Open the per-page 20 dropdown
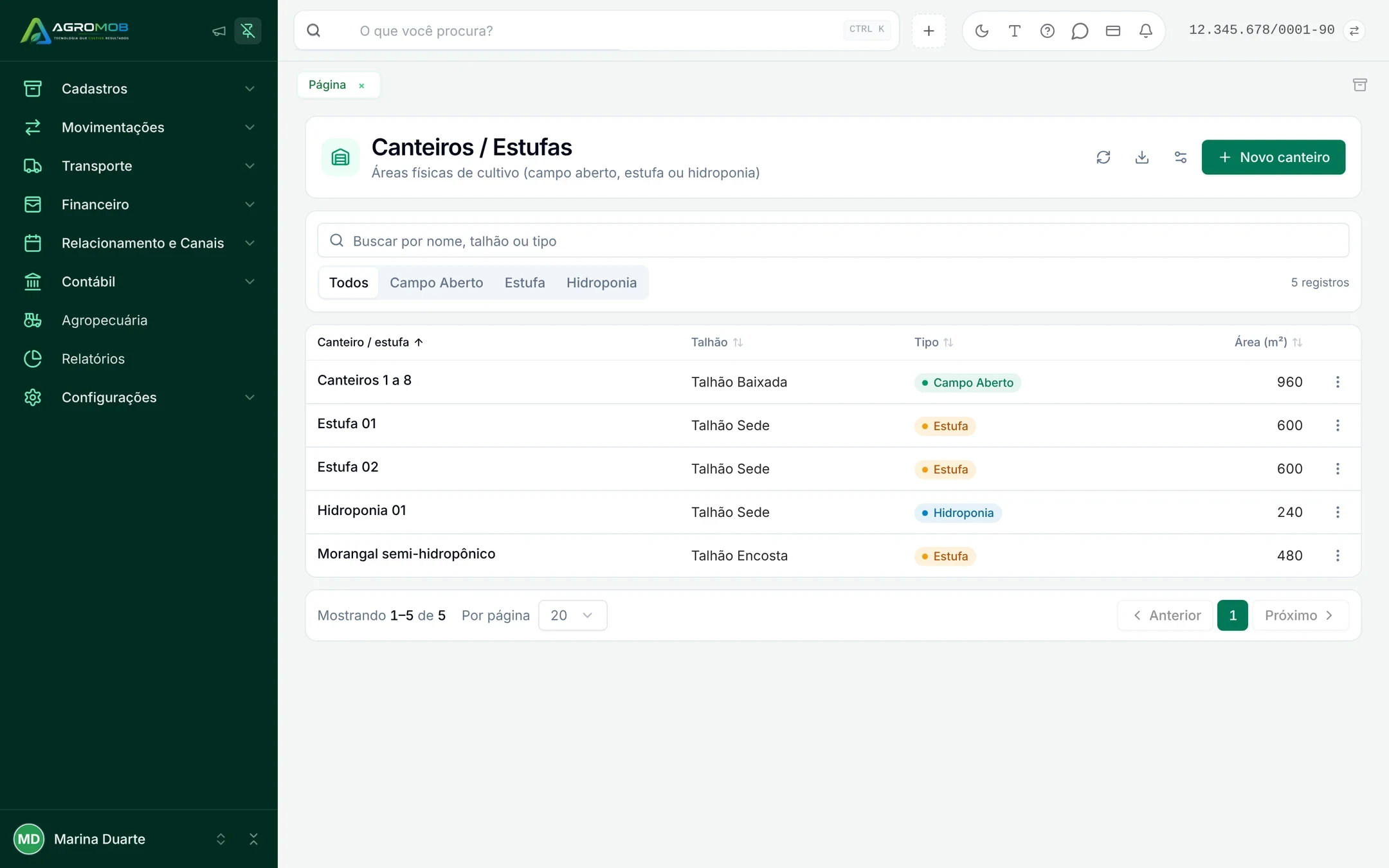 [572, 615]
